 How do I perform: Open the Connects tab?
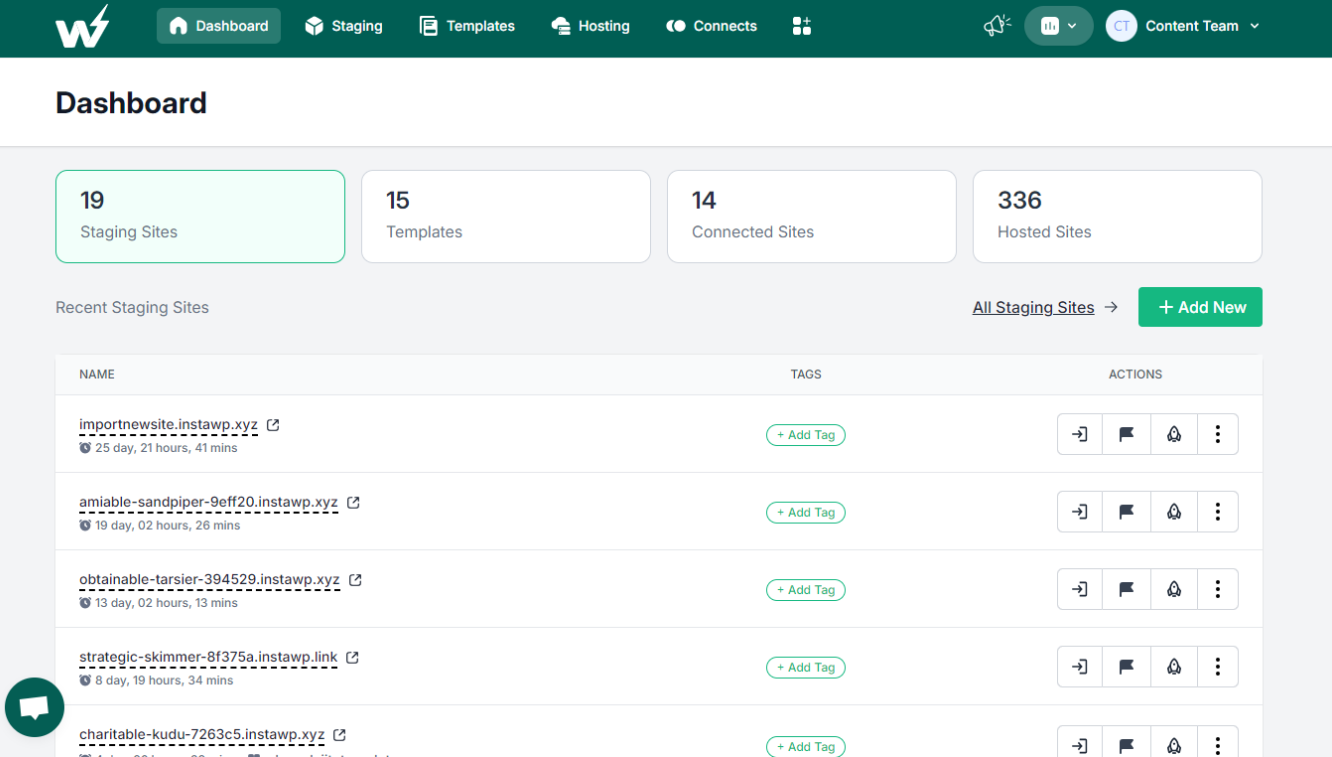[712, 26]
